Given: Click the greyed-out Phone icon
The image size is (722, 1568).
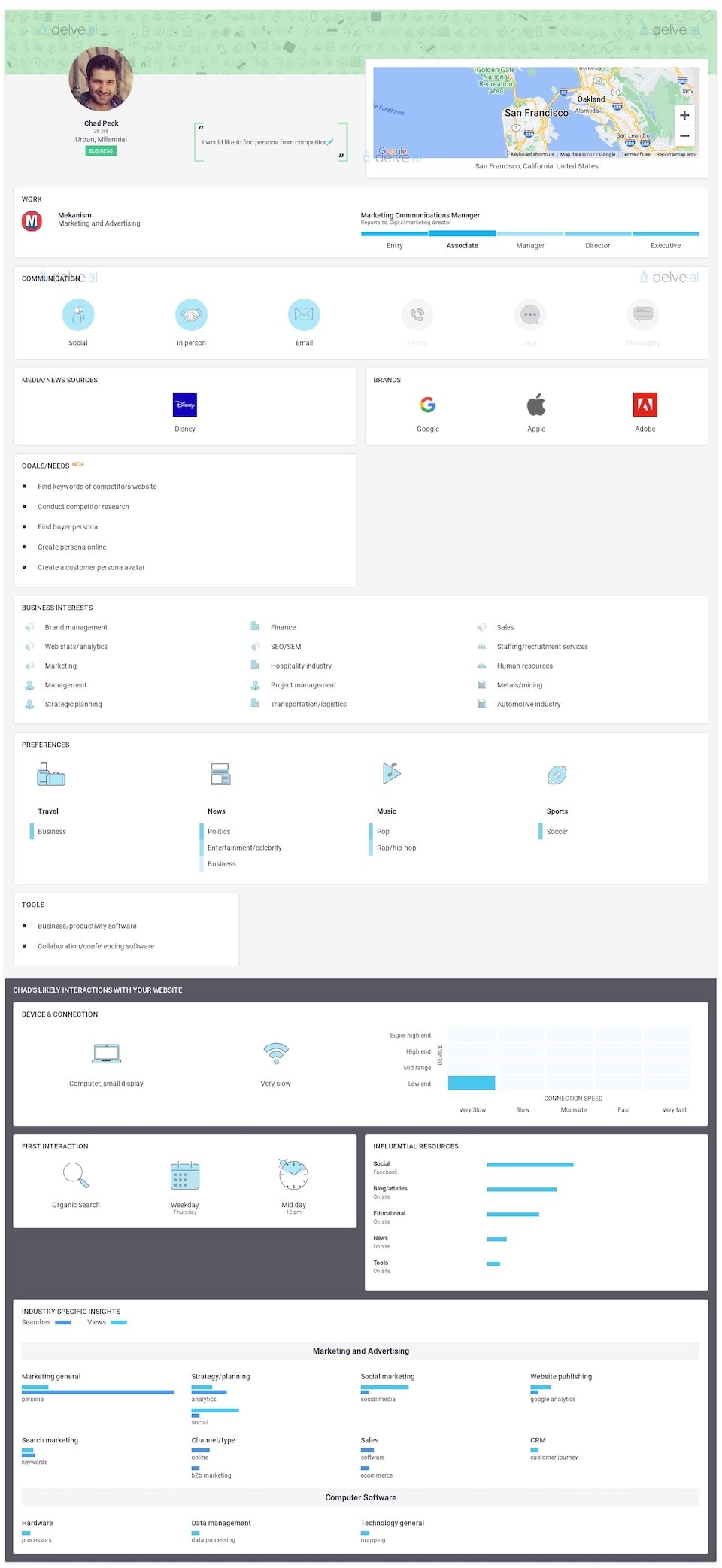Looking at the screenshot, I should tap(417, 314).
